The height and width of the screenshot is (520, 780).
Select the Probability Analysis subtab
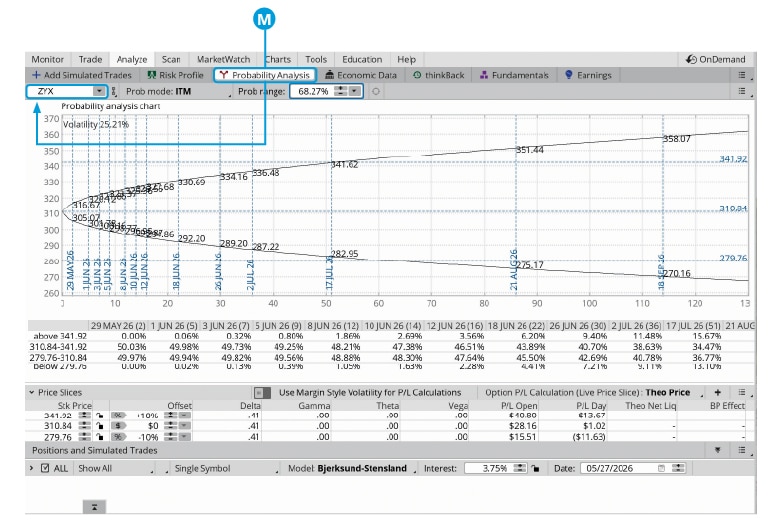click(x=265, y=75)
